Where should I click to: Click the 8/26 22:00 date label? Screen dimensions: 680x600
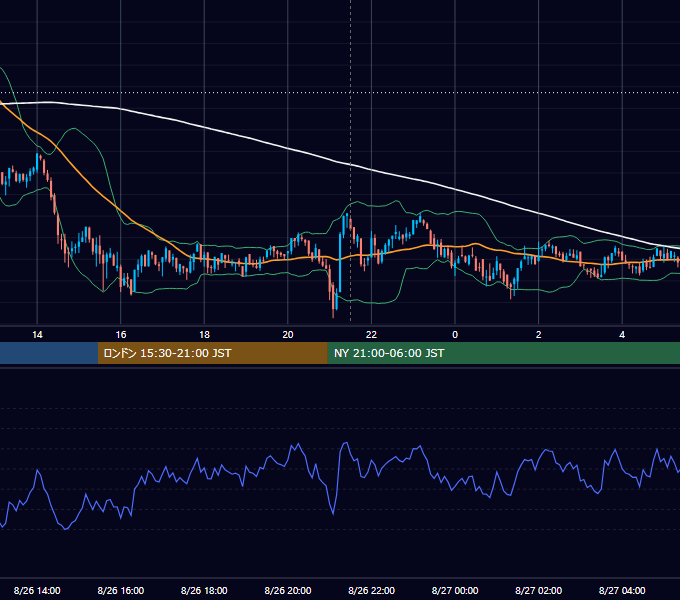coord(371,590)
